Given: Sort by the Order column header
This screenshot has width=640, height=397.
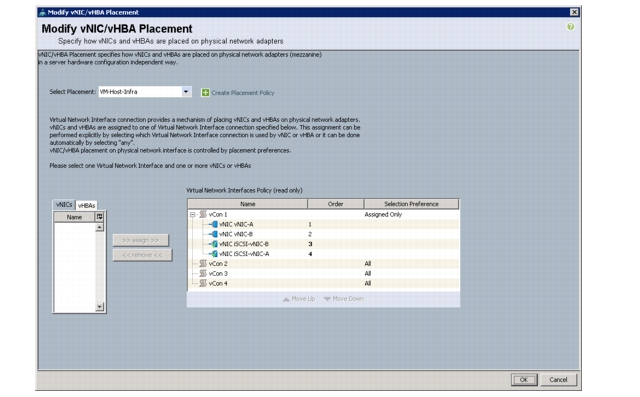Looking at the screenshot, I should 335,204.
